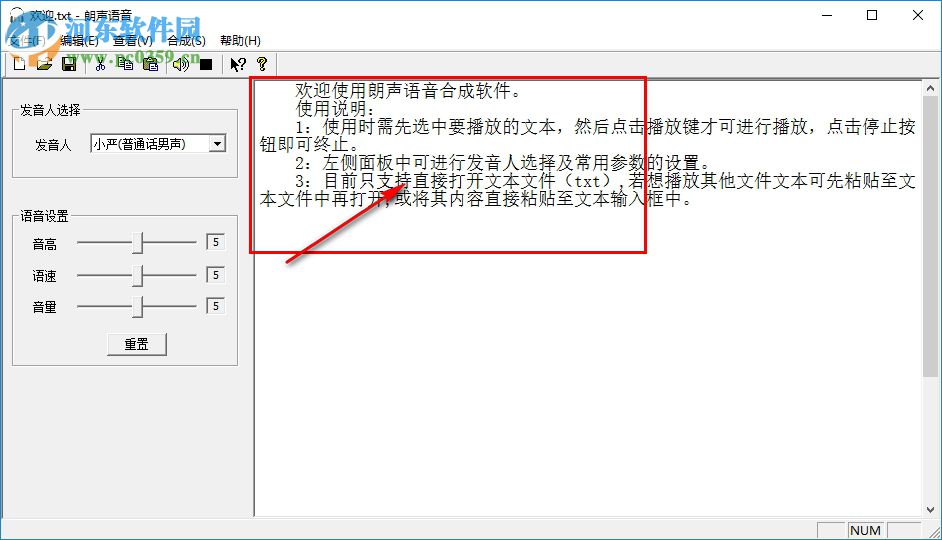The width and height of the screenshot is (942, 540).
Task: Expand the 发音人 voice dropdown
Action: (217, 144)
